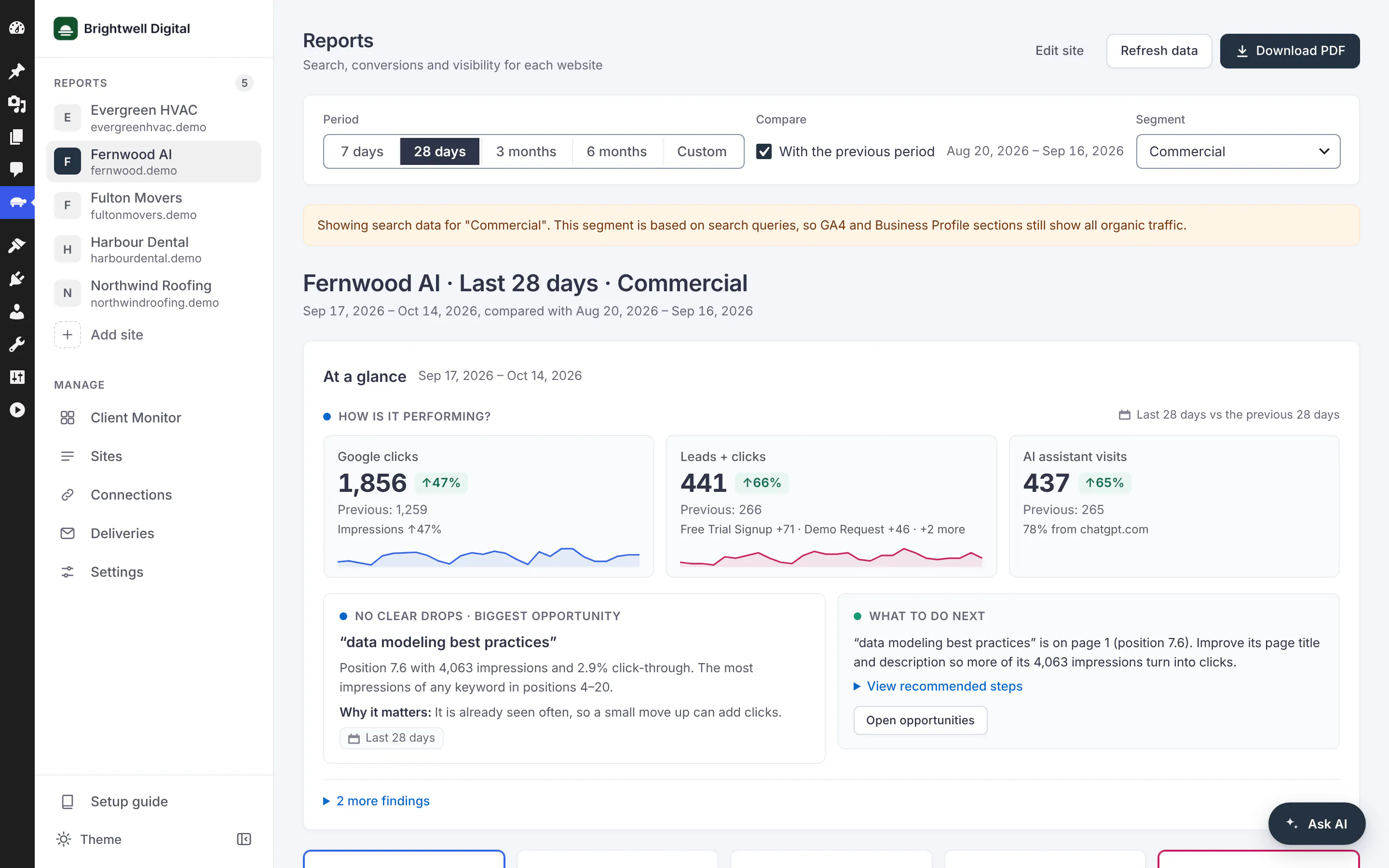
Task: Open Users via the person icon
Action: [17, 312]
